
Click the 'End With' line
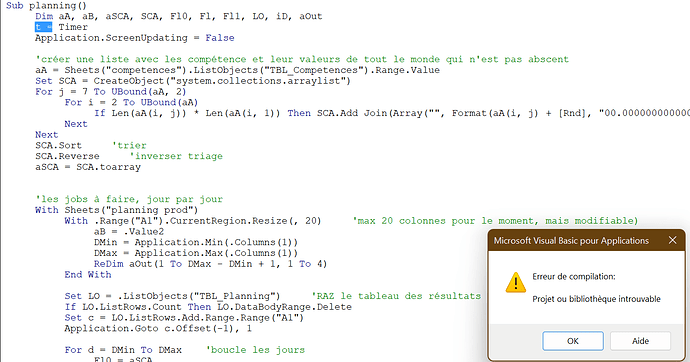coord(88,274)
